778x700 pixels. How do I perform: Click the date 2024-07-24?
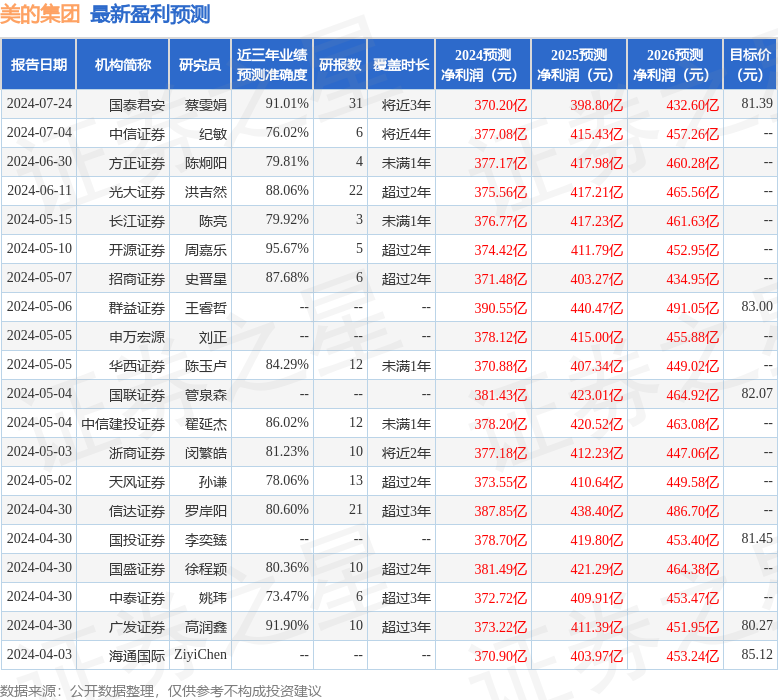[39, 104]
